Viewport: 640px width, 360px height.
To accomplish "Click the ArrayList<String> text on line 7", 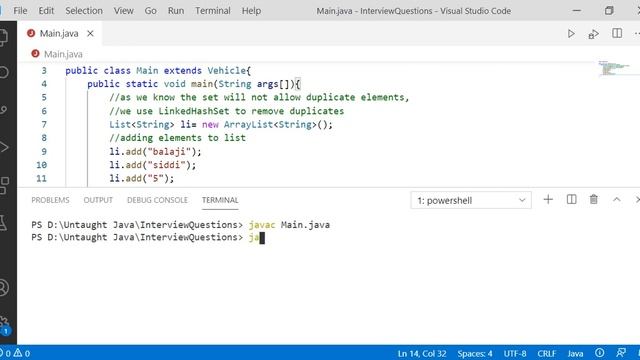I will tap(270, 124).
